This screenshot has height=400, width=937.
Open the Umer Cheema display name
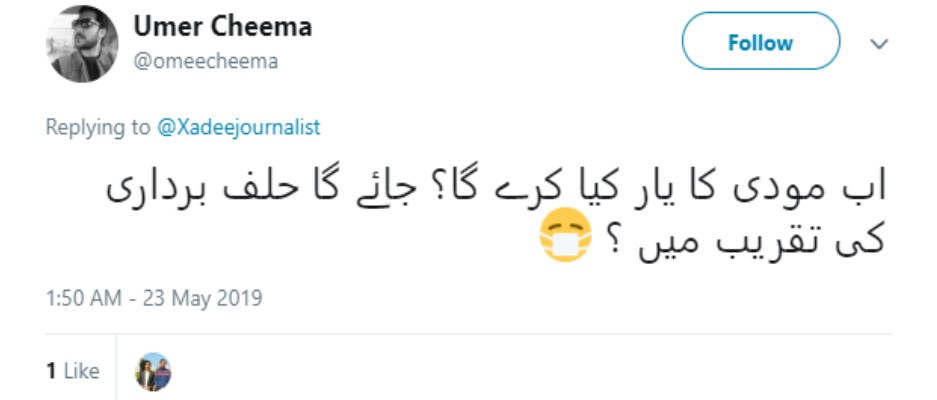coord(222,27)
